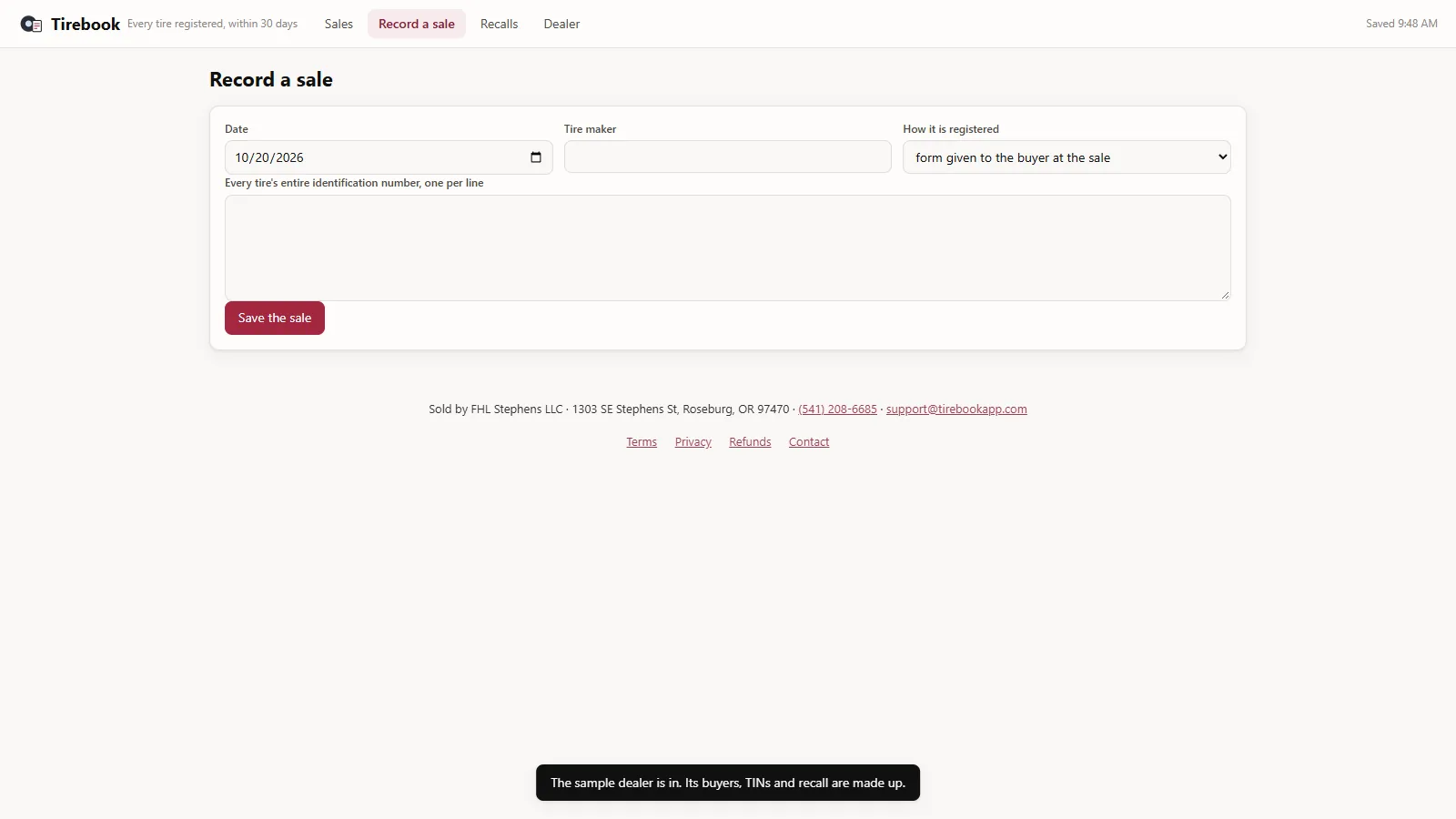The width and height of the screenshot is (1456, 819).
Task: Grab the text area resize handle
Action: click(x=1225, y=295)
